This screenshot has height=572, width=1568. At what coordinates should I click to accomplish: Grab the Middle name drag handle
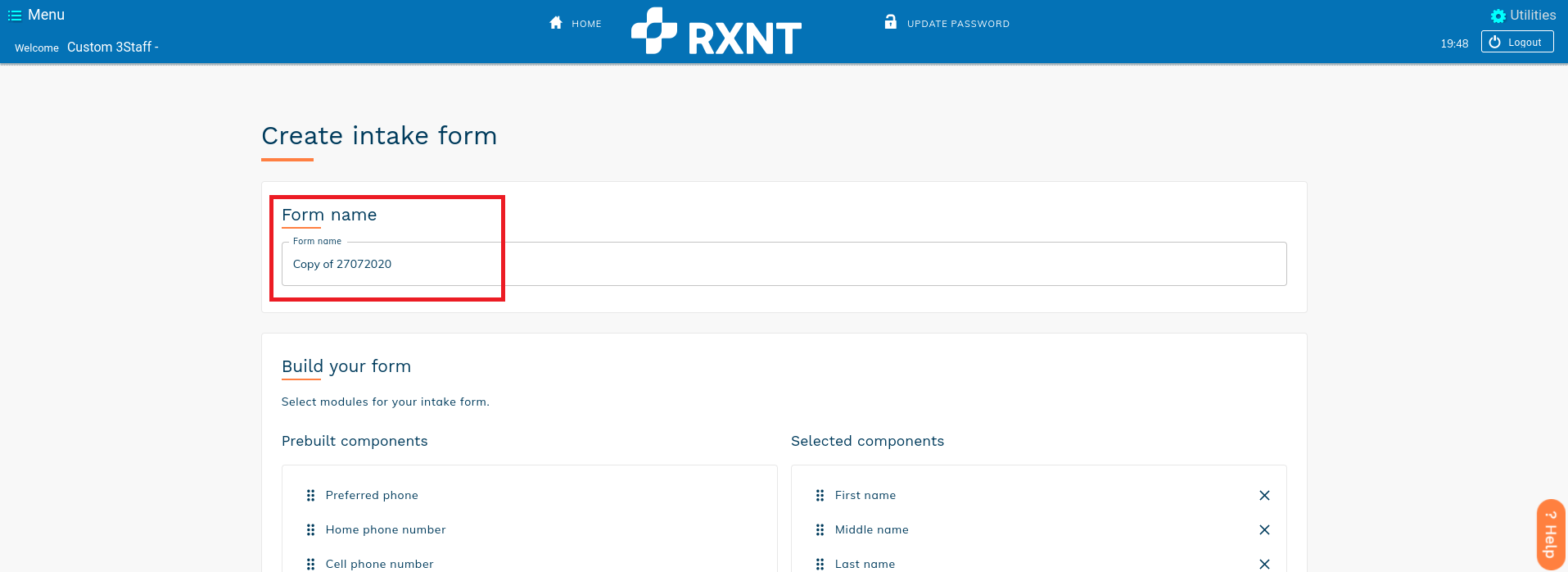tap(820, 529)
